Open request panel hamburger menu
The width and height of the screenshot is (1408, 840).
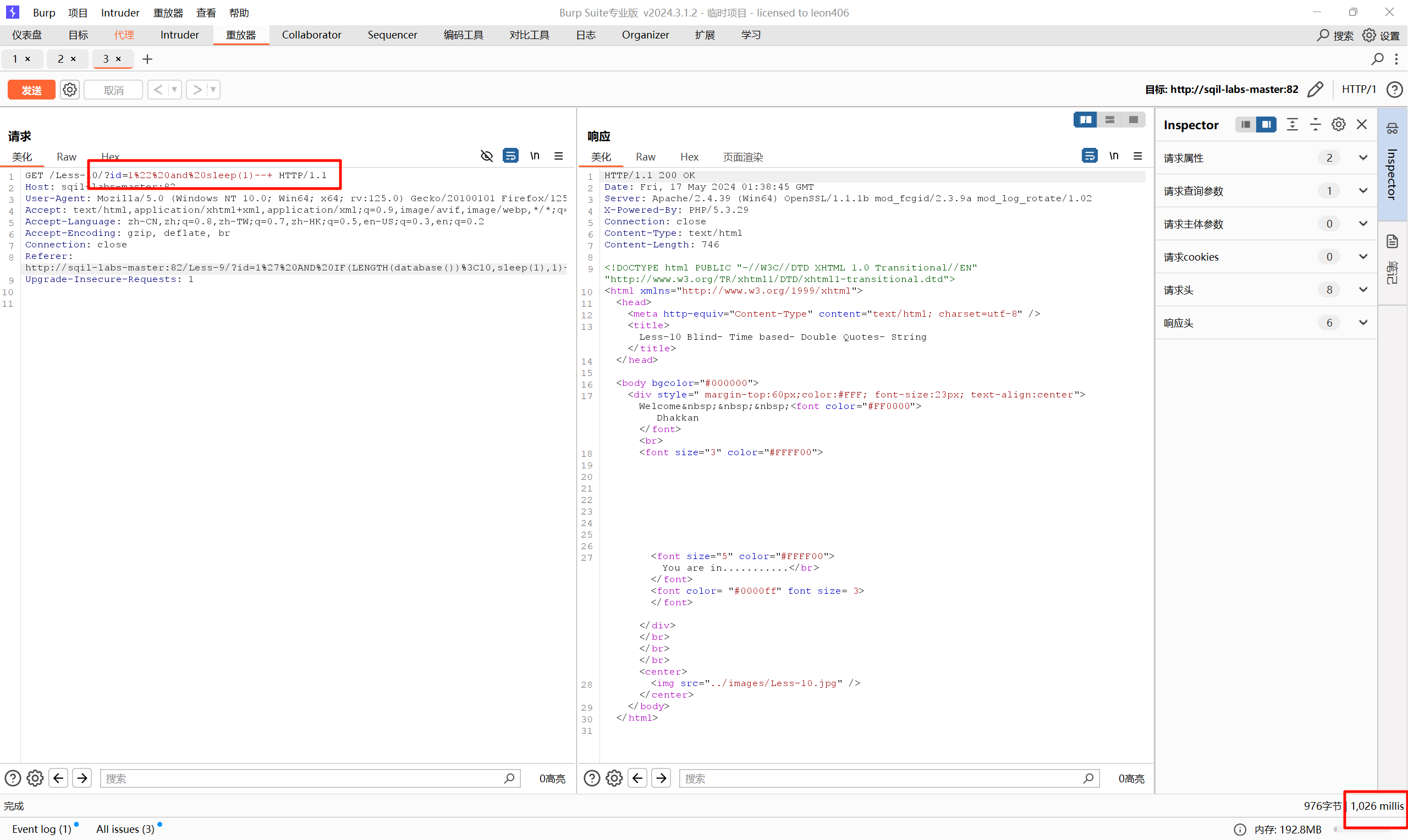pos(558,156)
